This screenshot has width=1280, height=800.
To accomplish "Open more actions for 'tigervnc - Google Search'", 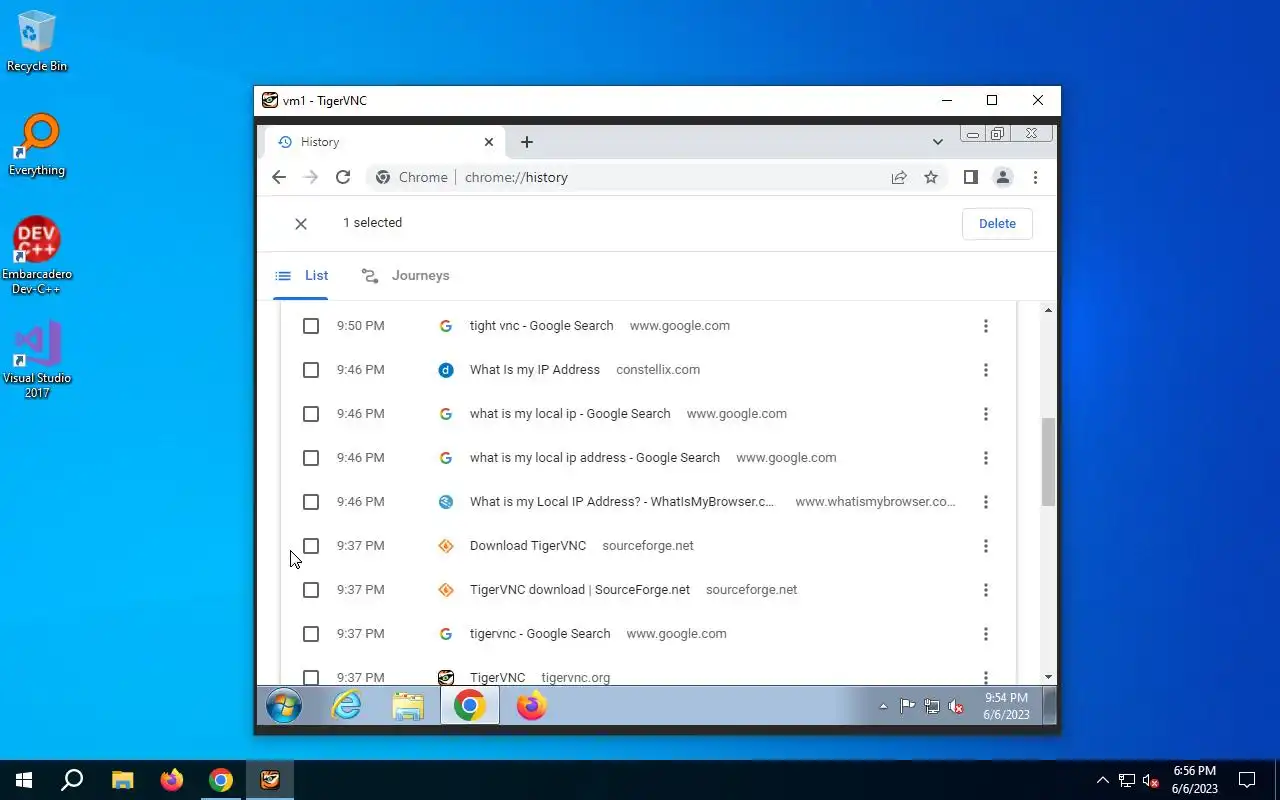I will click(986, 634).
